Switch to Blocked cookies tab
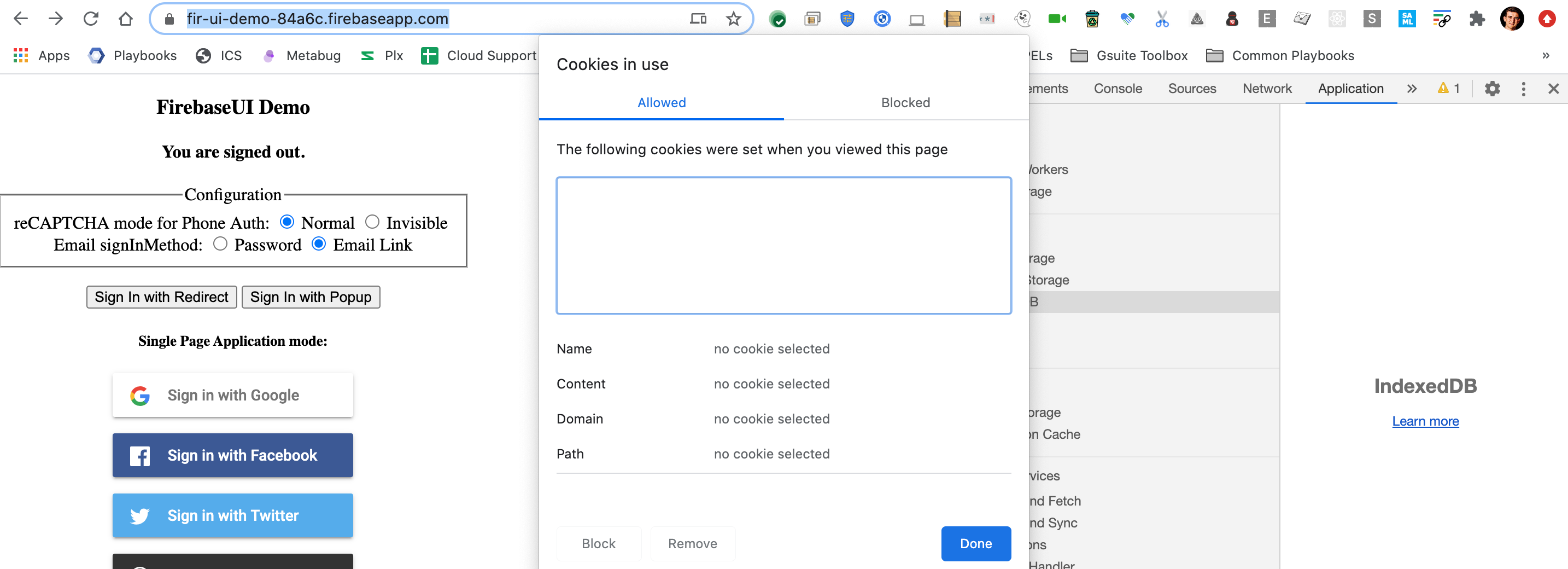The image size is (1568, 569). (905, 103)
